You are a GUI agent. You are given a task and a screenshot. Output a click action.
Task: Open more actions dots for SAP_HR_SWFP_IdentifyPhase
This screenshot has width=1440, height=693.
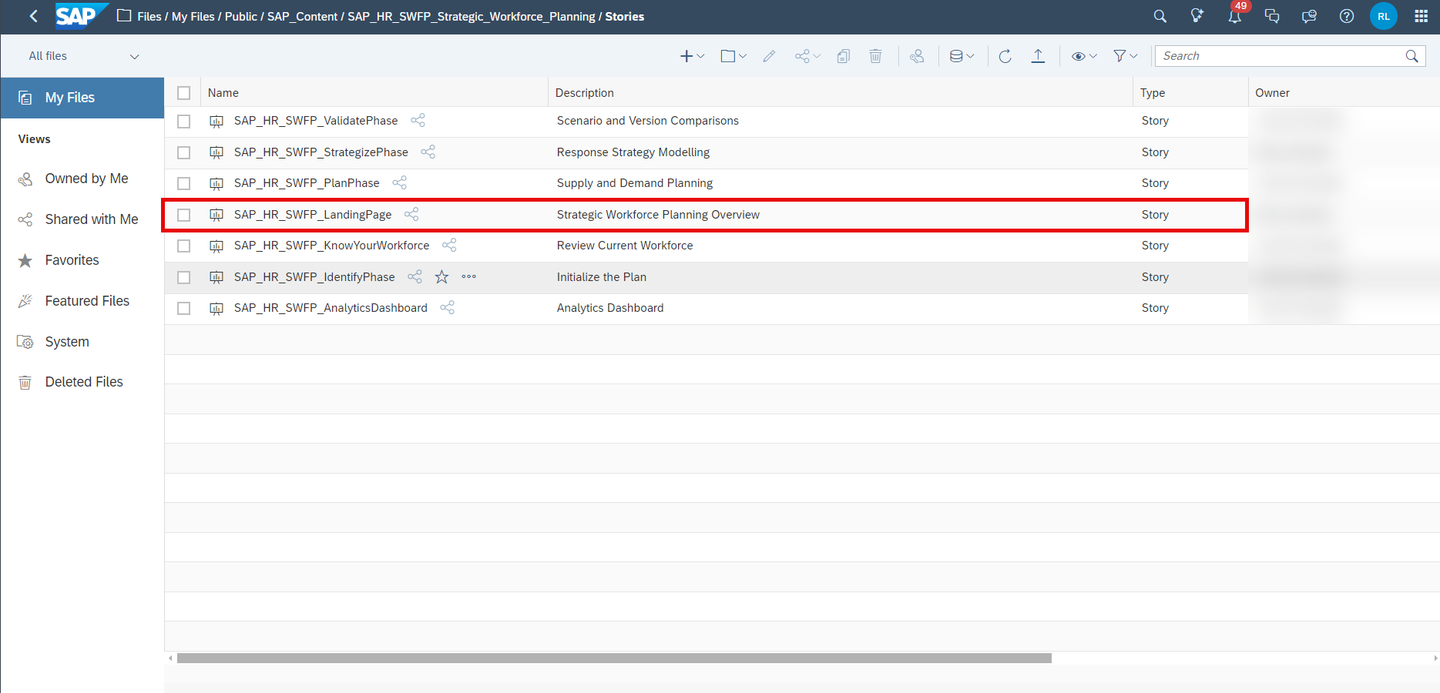469,277
